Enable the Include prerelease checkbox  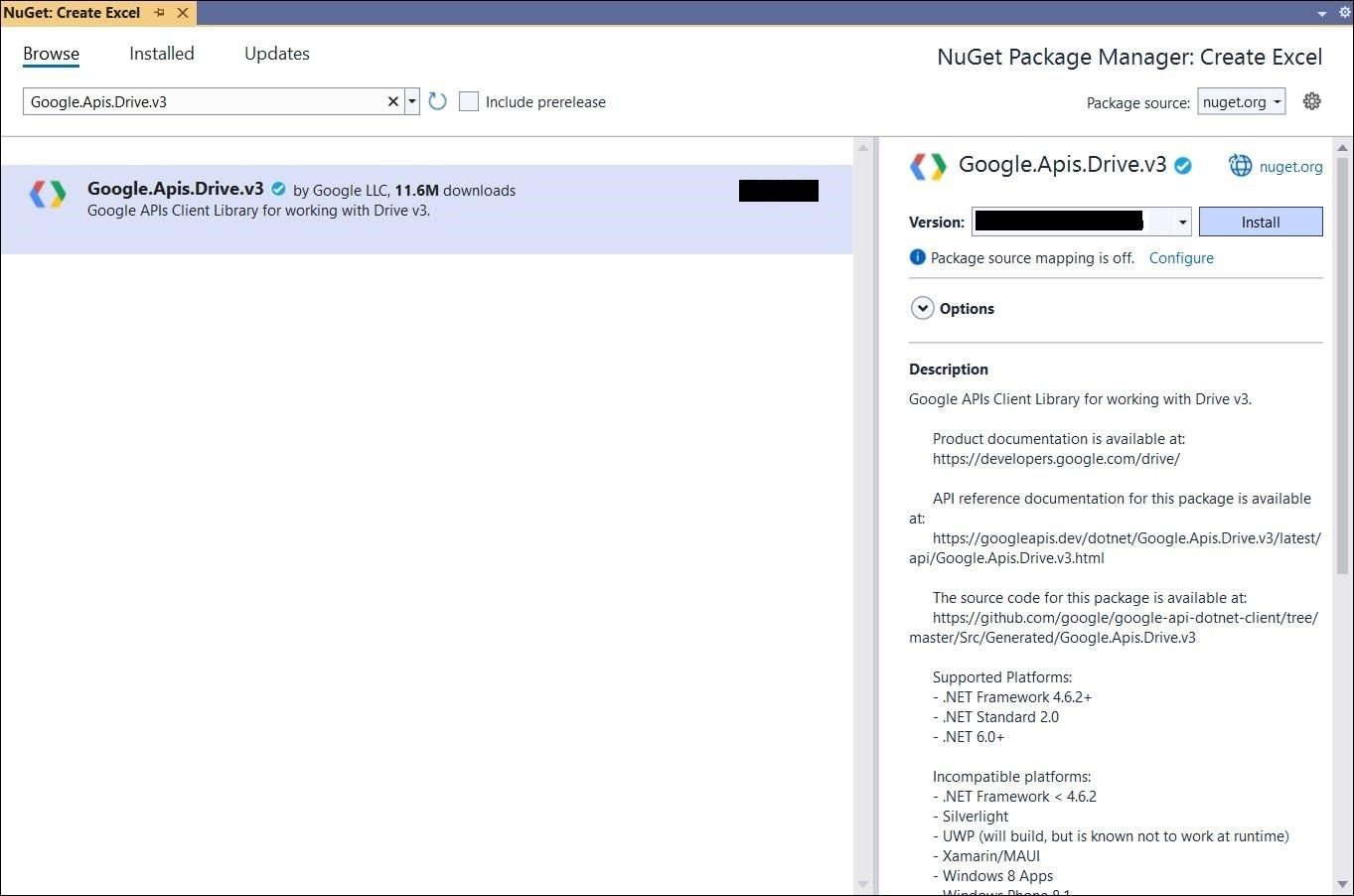469,101
